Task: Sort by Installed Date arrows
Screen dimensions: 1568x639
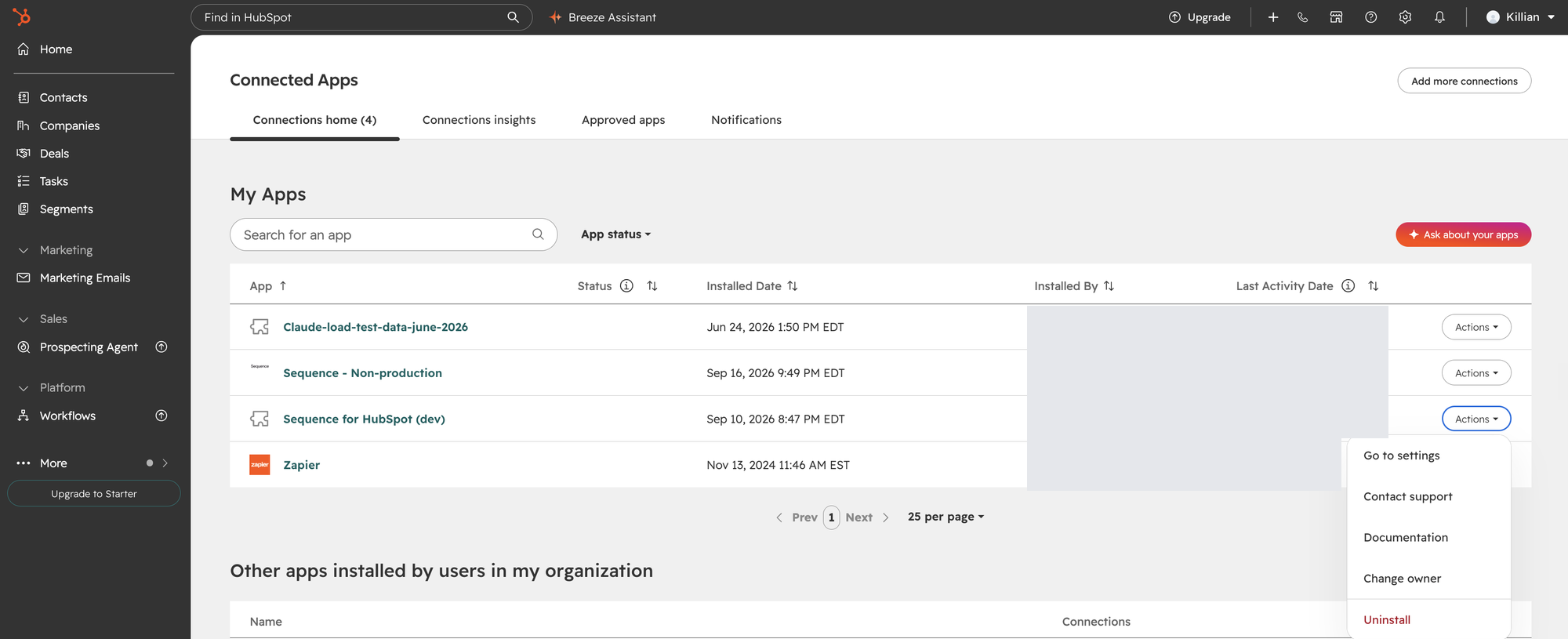Action: tap(793, 285)
